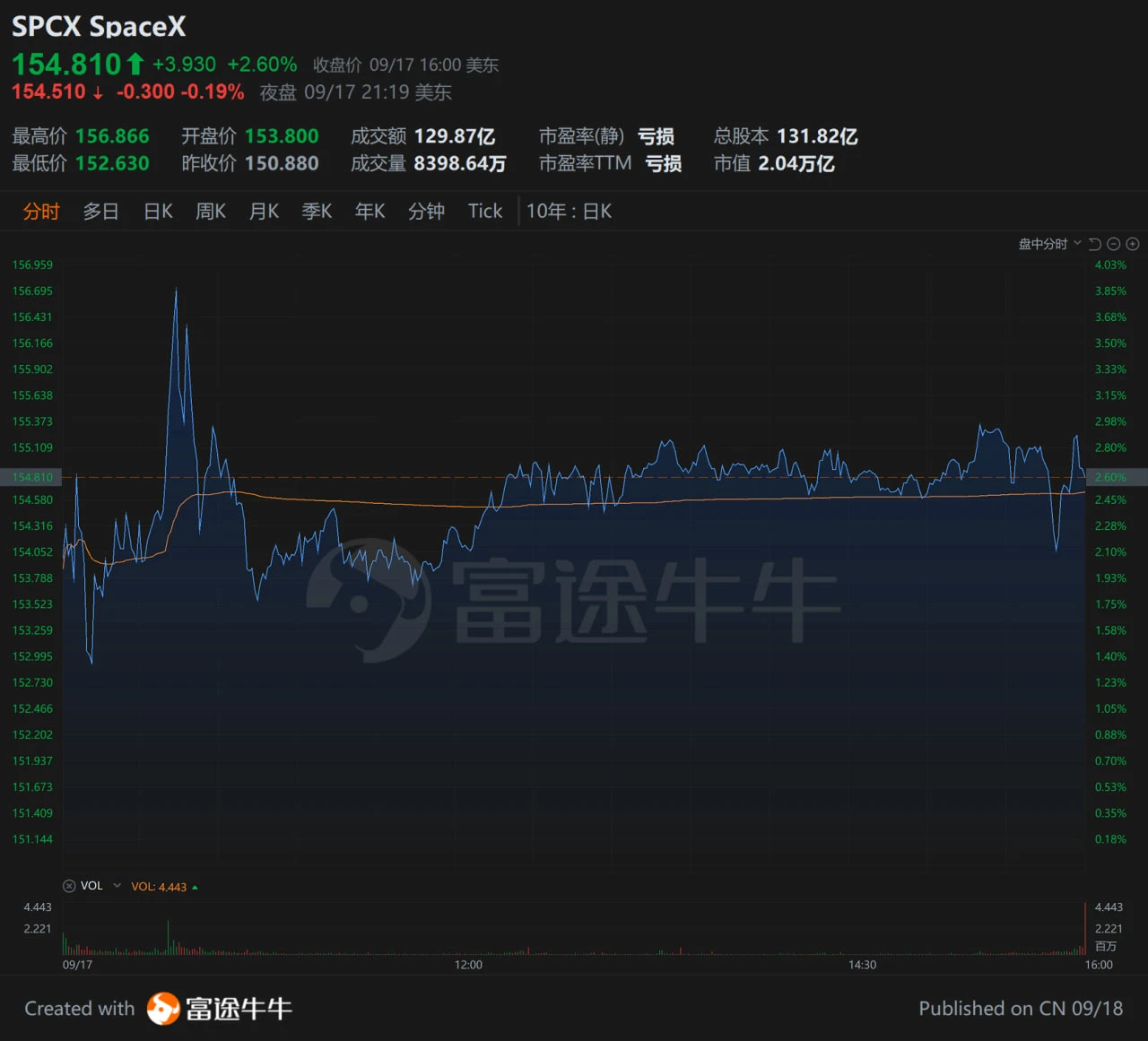Click the 09/17 date axis label
The width and height of the screenshot is (1148, 1041).
tap(77, 965)
